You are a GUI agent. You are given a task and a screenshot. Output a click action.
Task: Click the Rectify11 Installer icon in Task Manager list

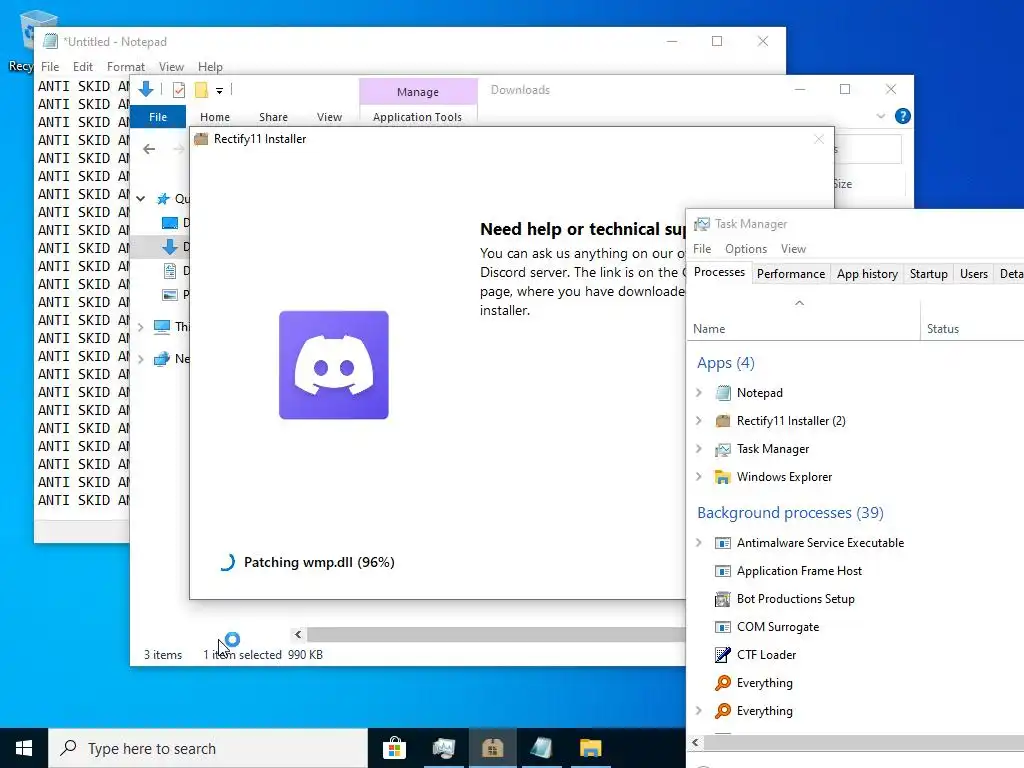pyautogui.click(x=723, y=421)
